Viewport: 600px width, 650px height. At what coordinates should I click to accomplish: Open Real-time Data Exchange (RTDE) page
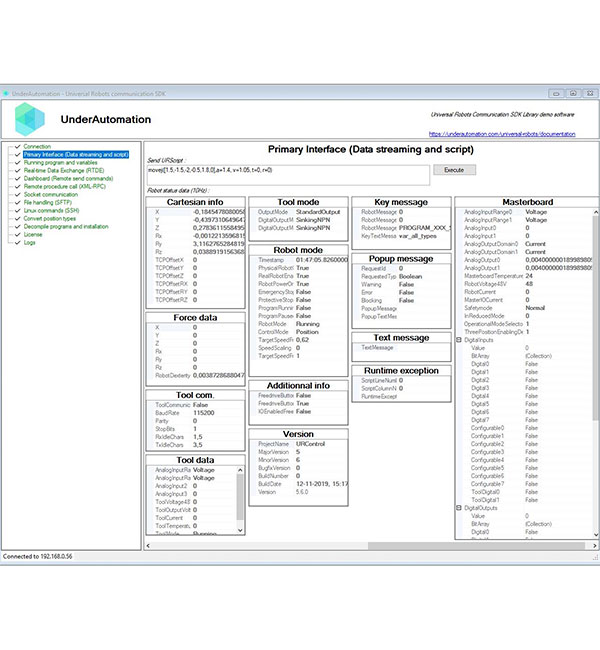pos(64,170)
